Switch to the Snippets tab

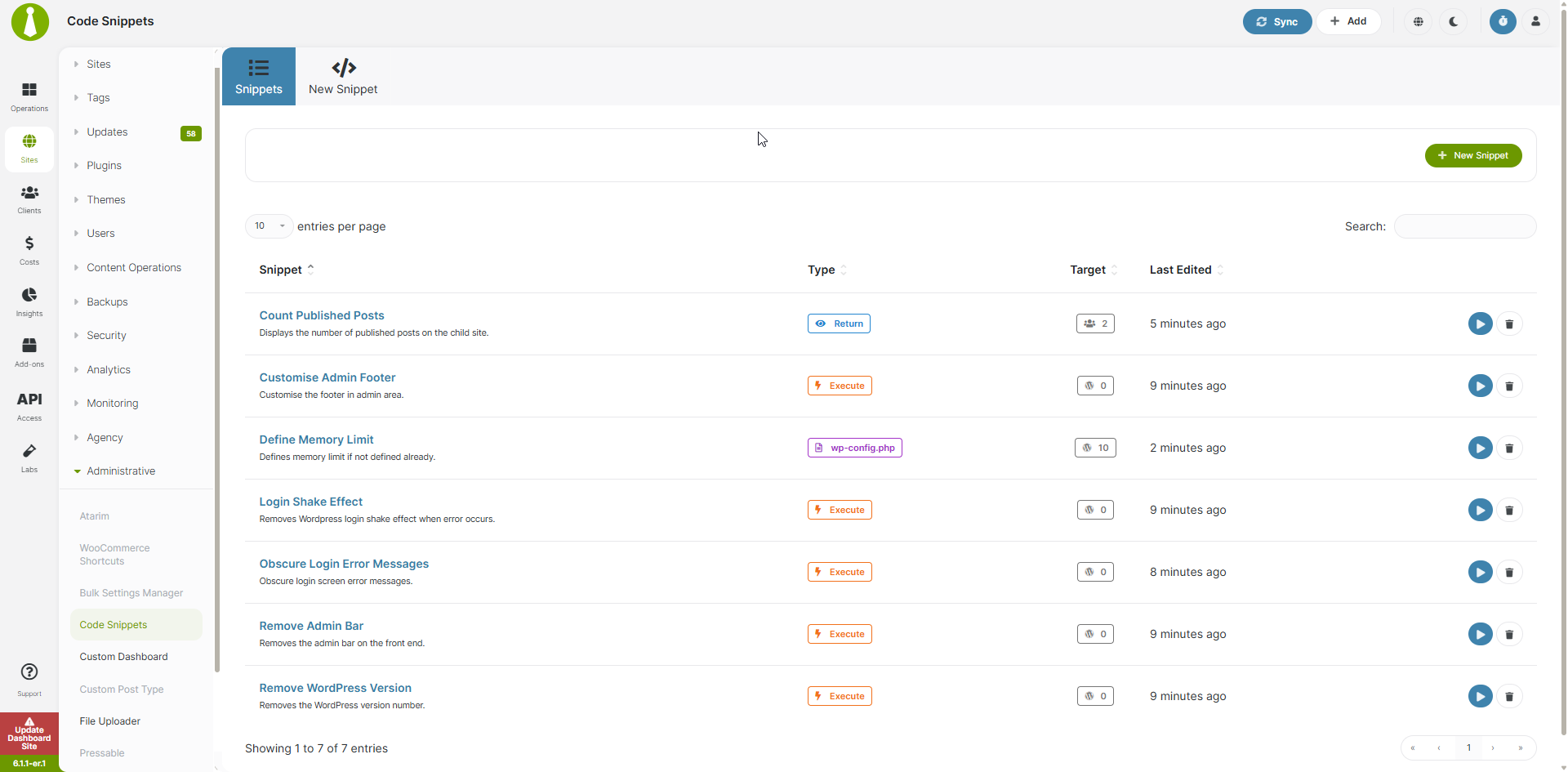pyautogui.click(x=259, y=77)
